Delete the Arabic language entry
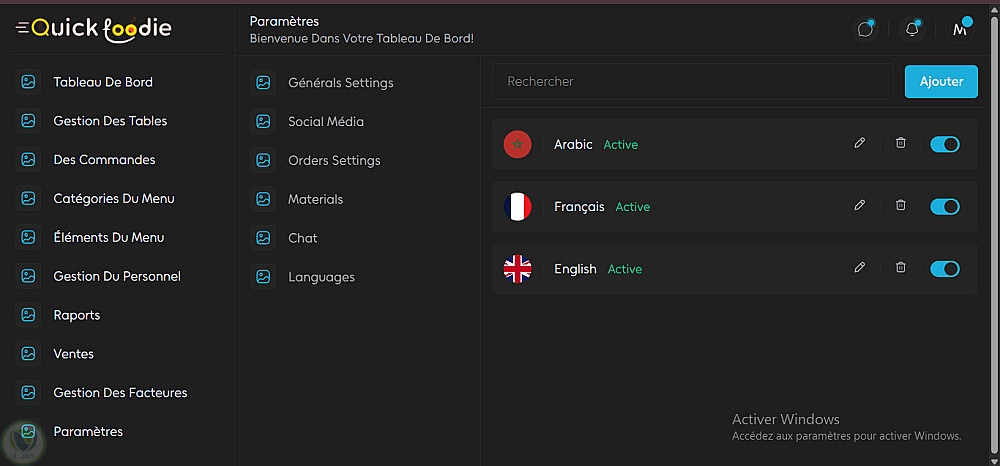 900,144
